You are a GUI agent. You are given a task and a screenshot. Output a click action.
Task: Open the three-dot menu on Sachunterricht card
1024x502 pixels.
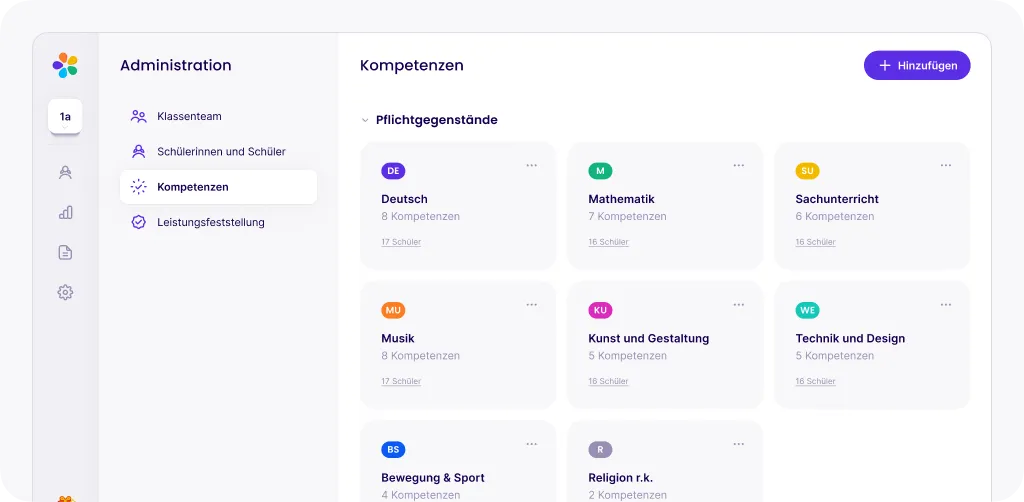[x=946, y=165]
